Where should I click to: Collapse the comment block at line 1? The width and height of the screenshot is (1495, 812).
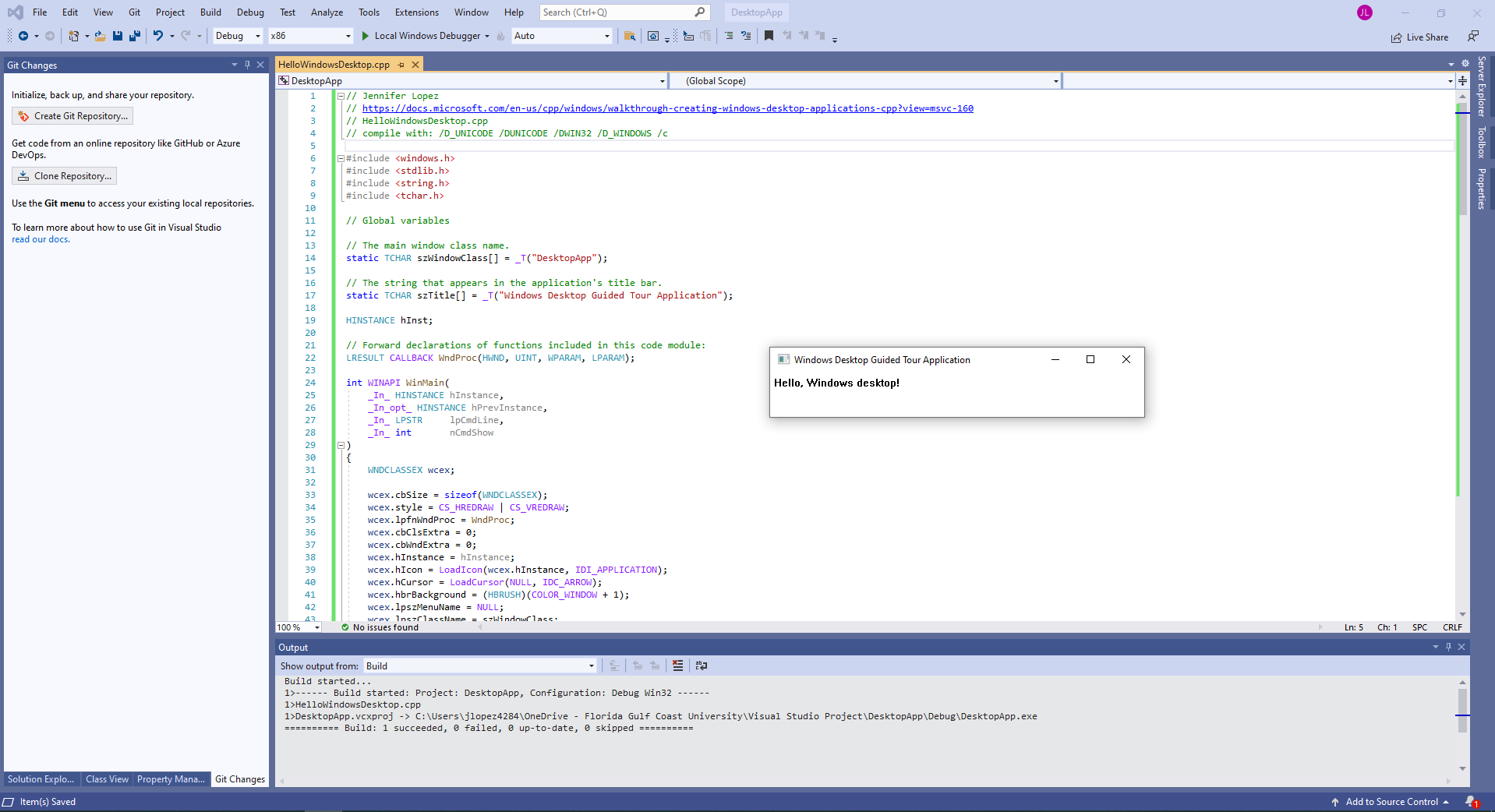pos(341,96)
